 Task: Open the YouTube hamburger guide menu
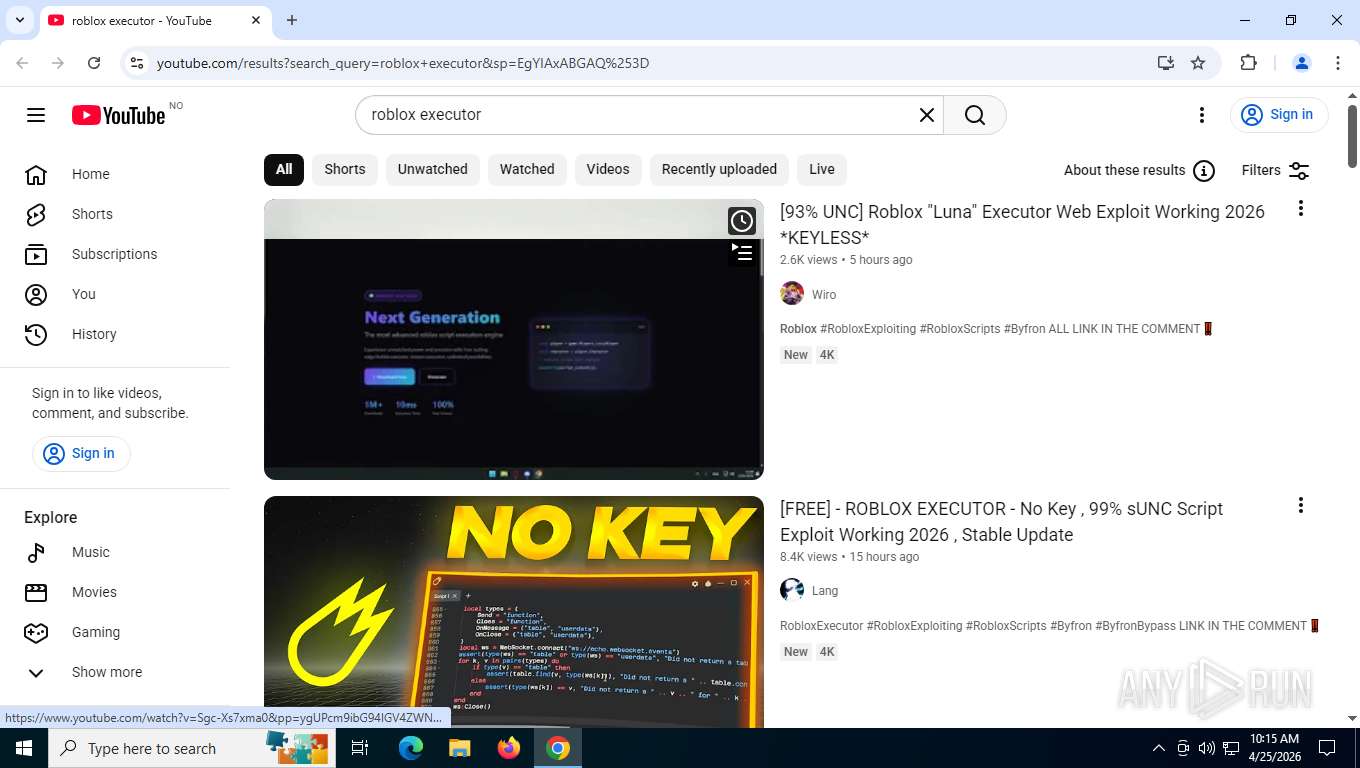[x=36, y=115]
